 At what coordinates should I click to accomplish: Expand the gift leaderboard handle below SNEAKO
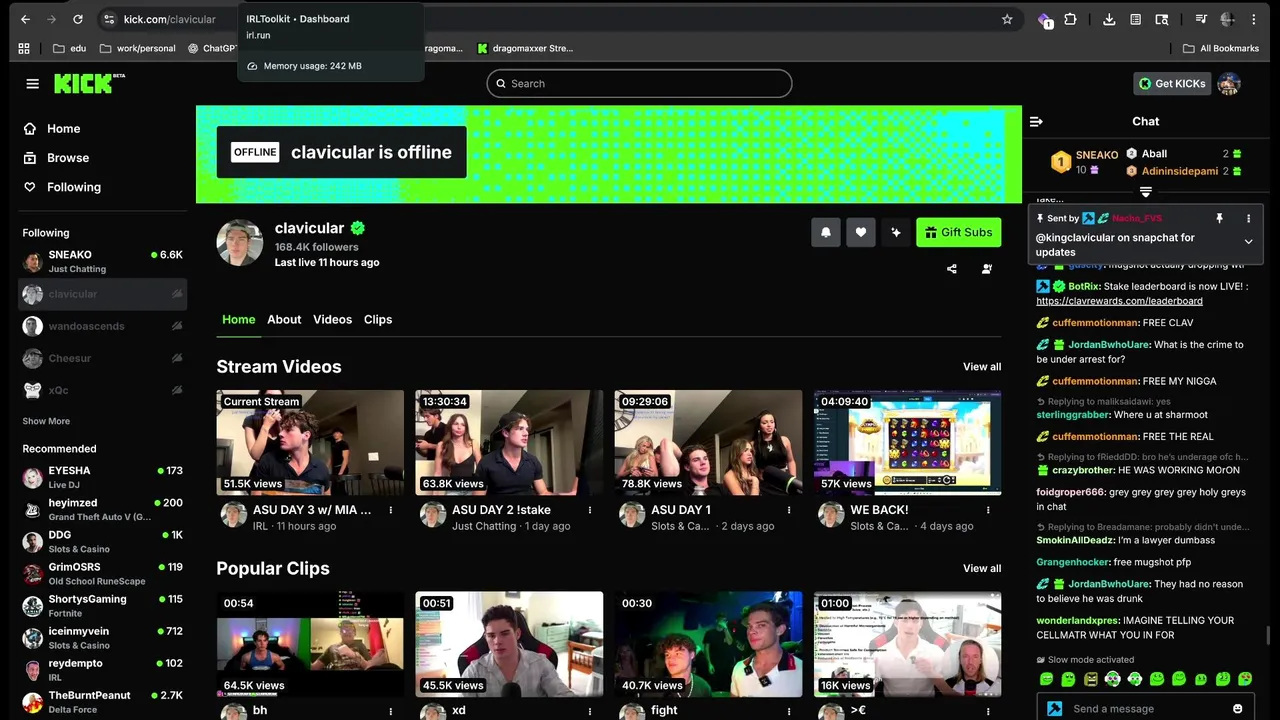(x=1146, y=191)
